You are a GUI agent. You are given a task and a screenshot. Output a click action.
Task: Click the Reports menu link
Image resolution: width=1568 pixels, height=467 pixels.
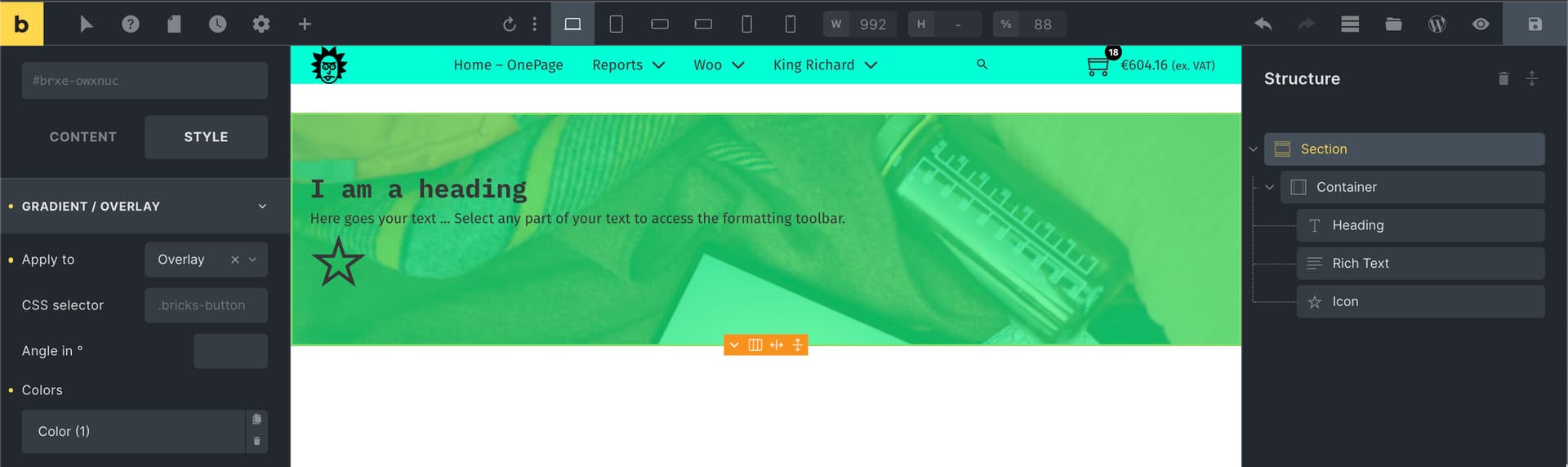tap(617, 65)
